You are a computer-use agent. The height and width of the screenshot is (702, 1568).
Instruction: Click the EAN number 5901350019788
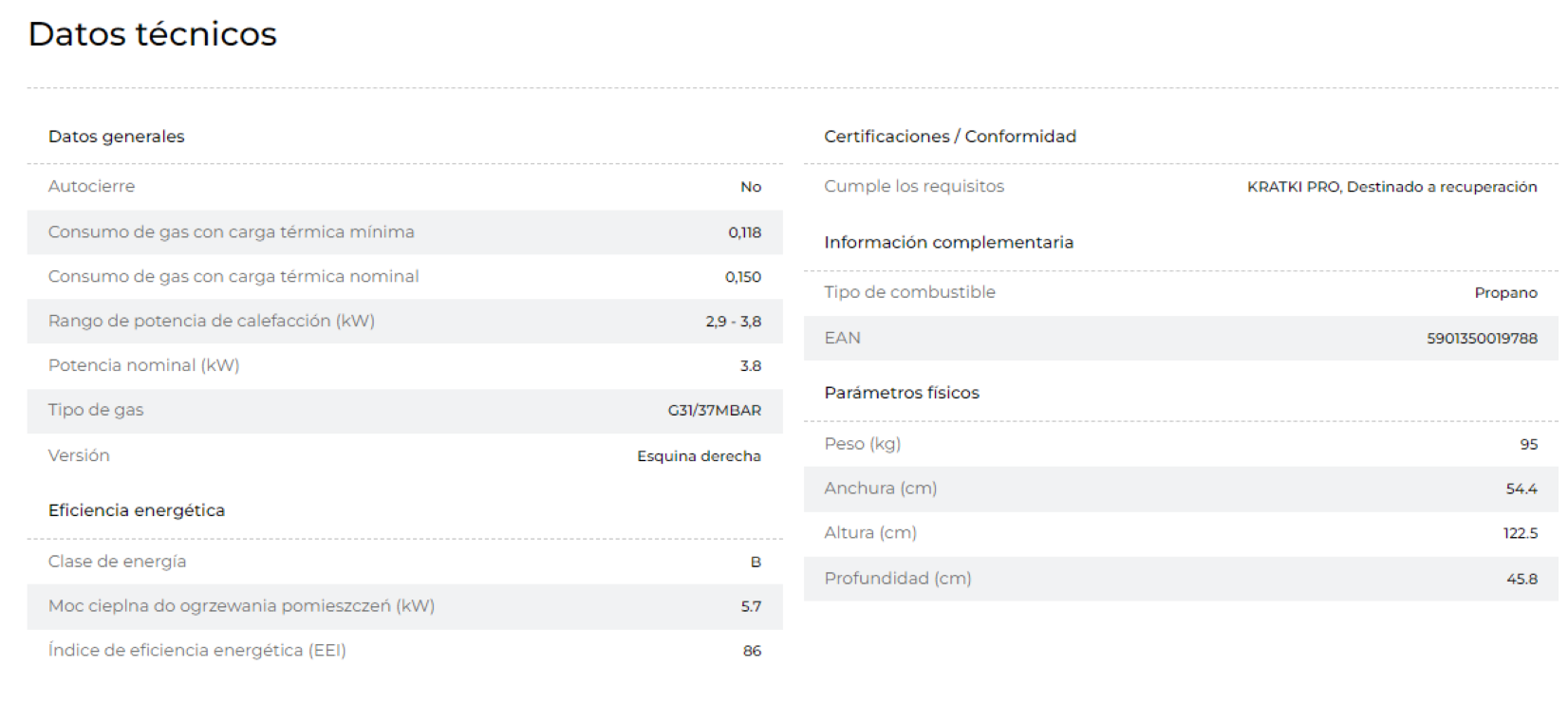(x=1482, y=339)
